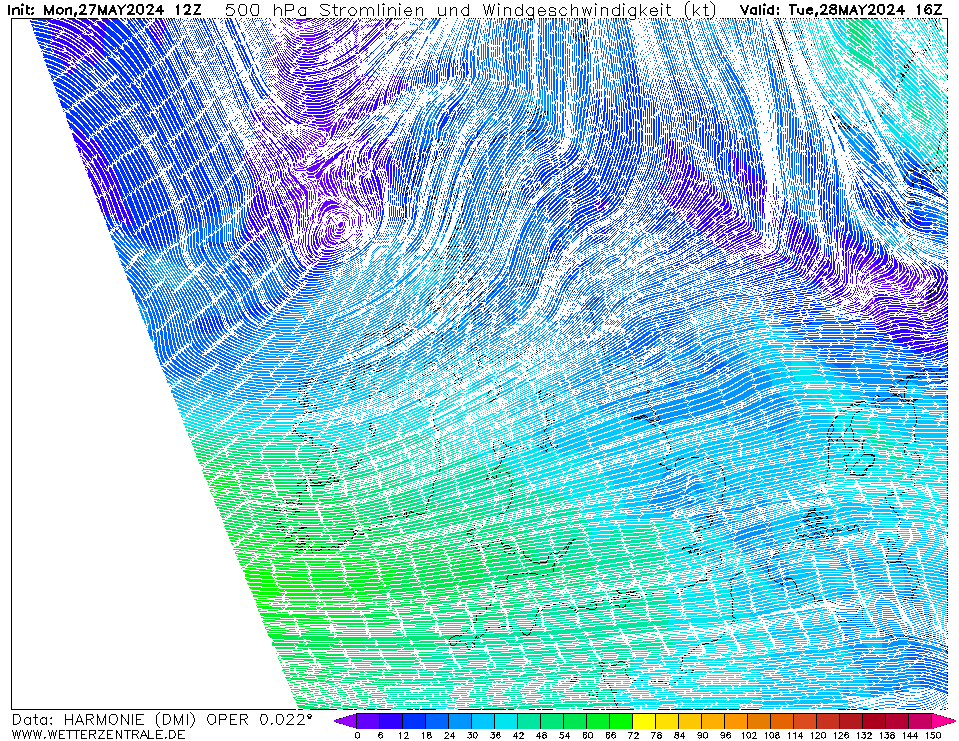Screen dimensions: 959x741
Task: Pick the dark red legend swatch between 132 and 138
Action: 875,721
